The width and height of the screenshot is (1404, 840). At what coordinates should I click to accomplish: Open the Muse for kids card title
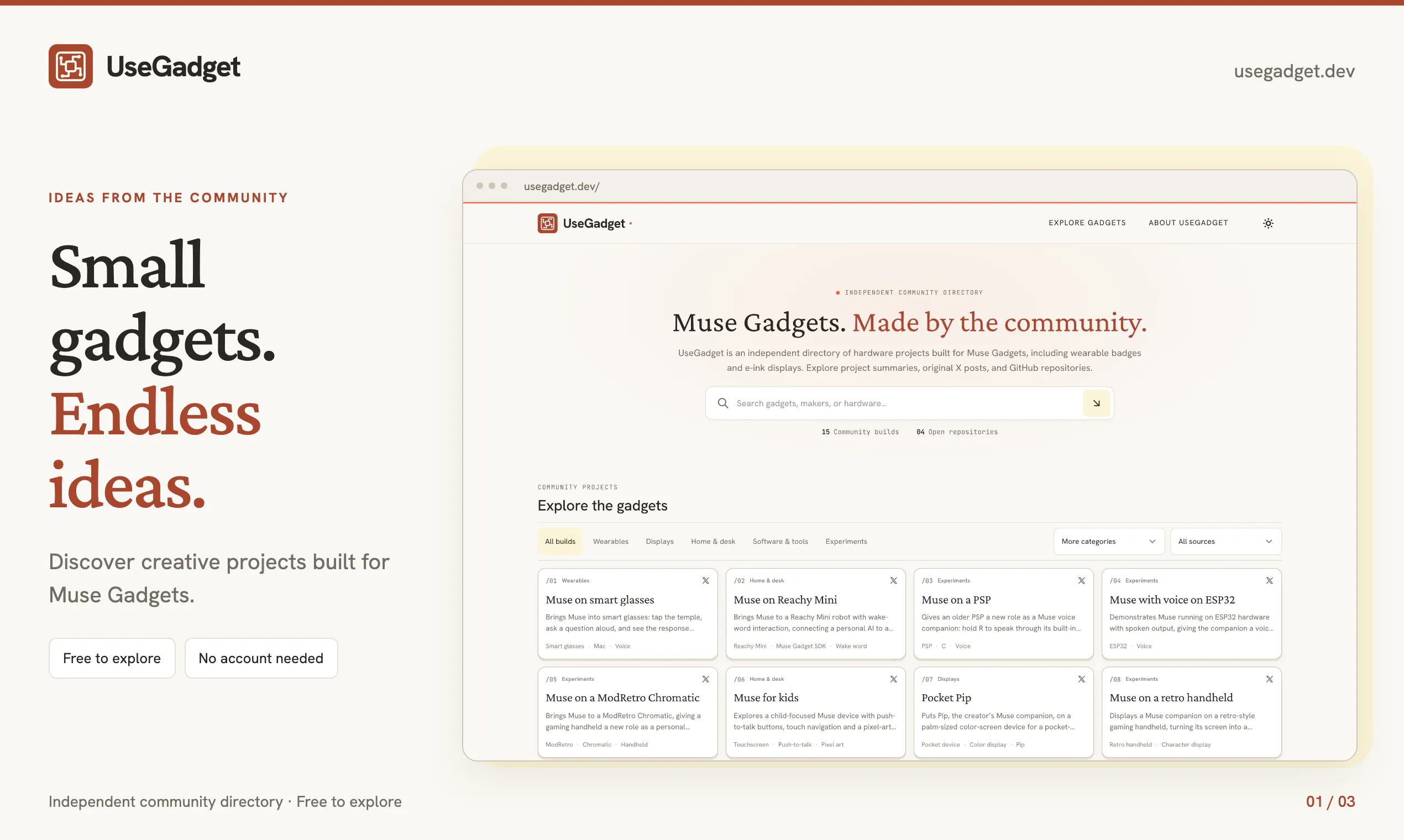766,698
